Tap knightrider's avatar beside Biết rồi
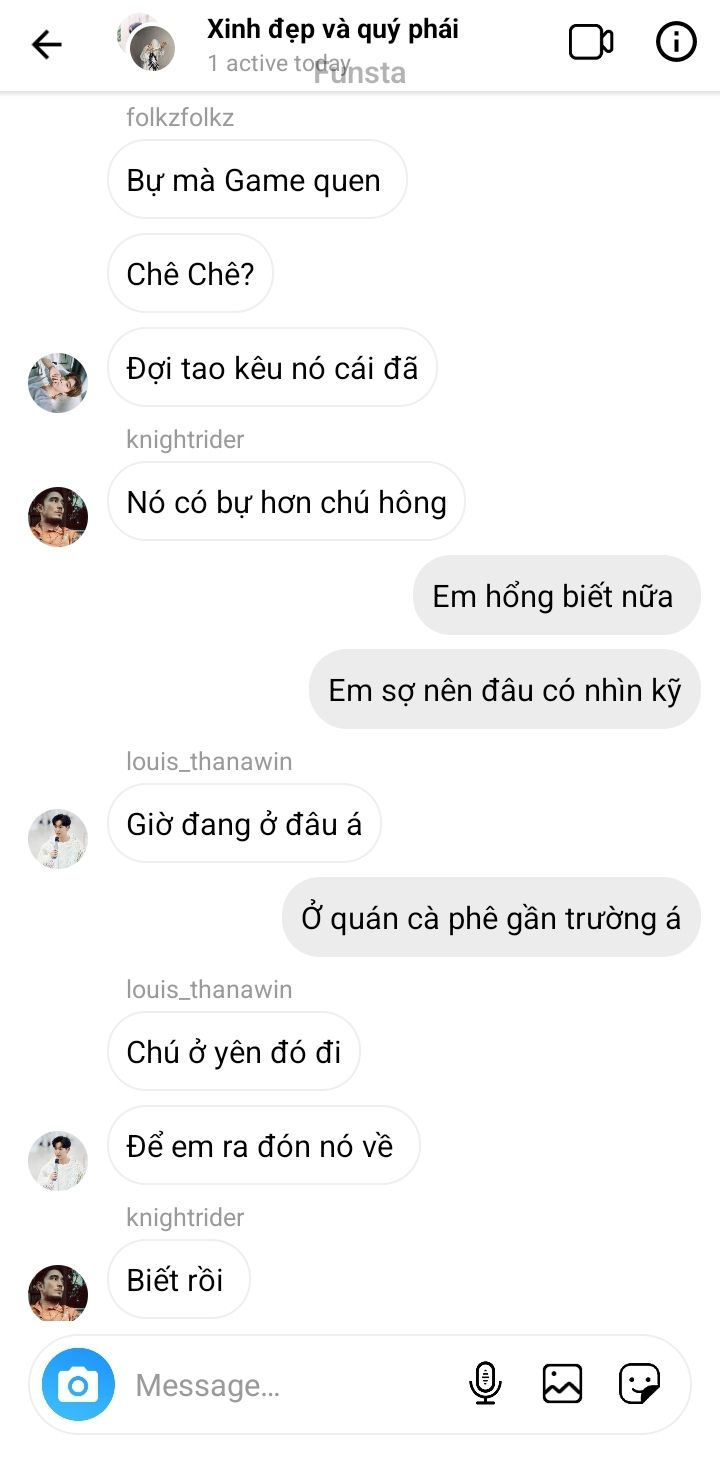Viewport: 720px width, 1463px height. click(x=58, y=1292)
